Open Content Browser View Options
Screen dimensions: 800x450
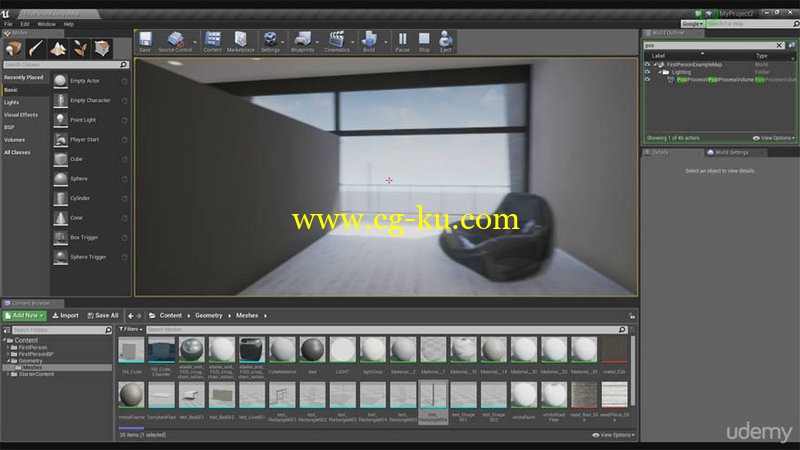point(614,435)
